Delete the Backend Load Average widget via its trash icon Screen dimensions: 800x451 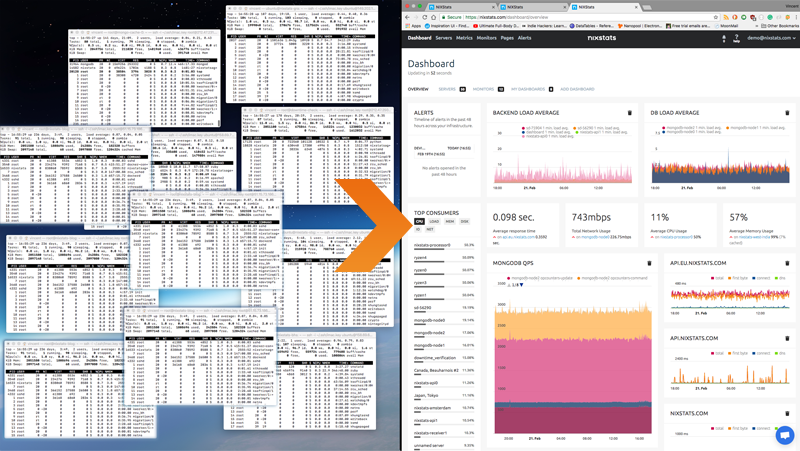coord(629,113)
